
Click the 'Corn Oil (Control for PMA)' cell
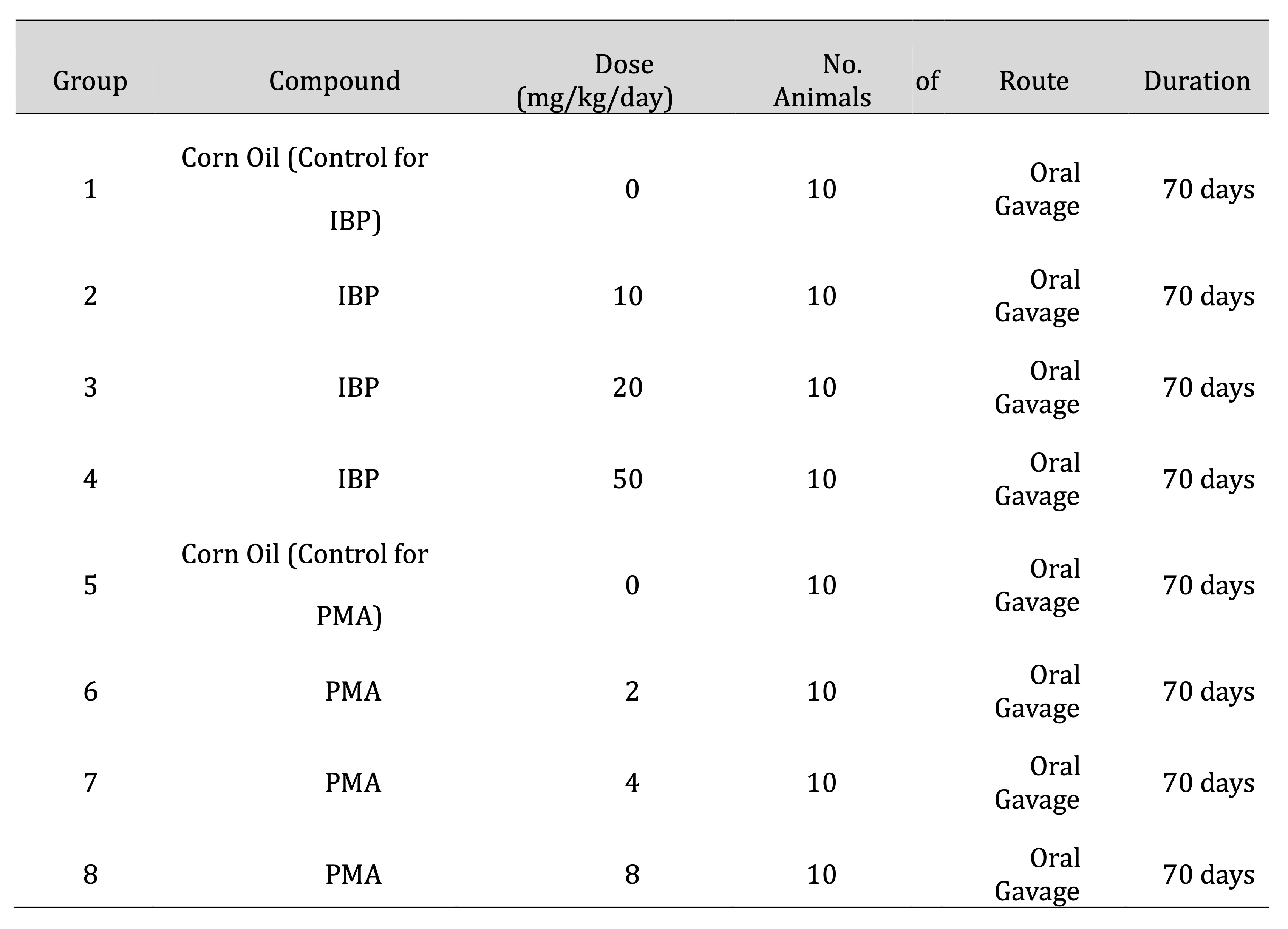(x=305, y=585)
